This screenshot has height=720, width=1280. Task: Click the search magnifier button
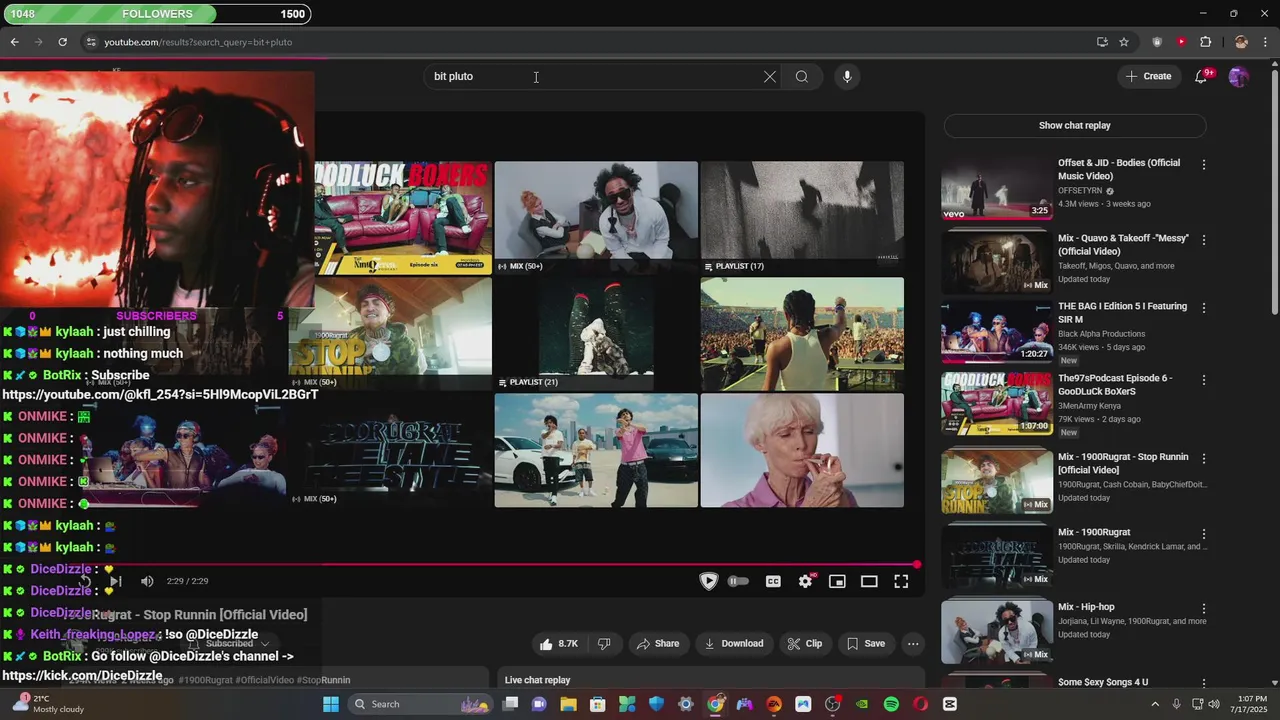click(x=802, y=77)
